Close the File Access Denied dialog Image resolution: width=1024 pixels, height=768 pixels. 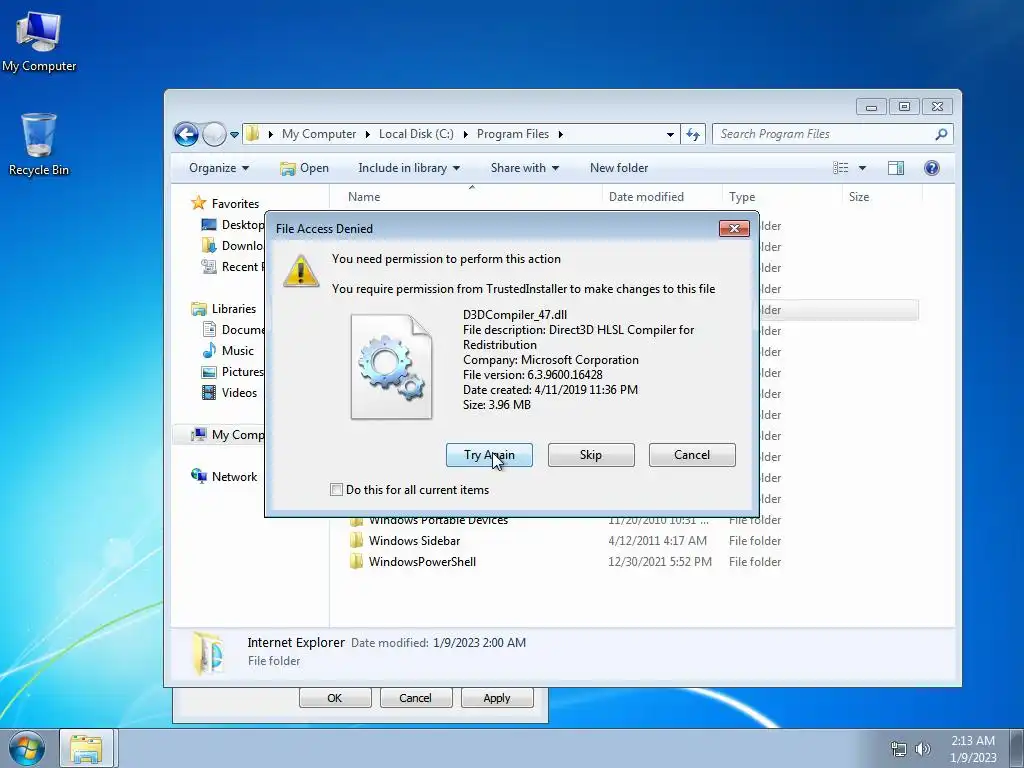click(x=734, y=228)
